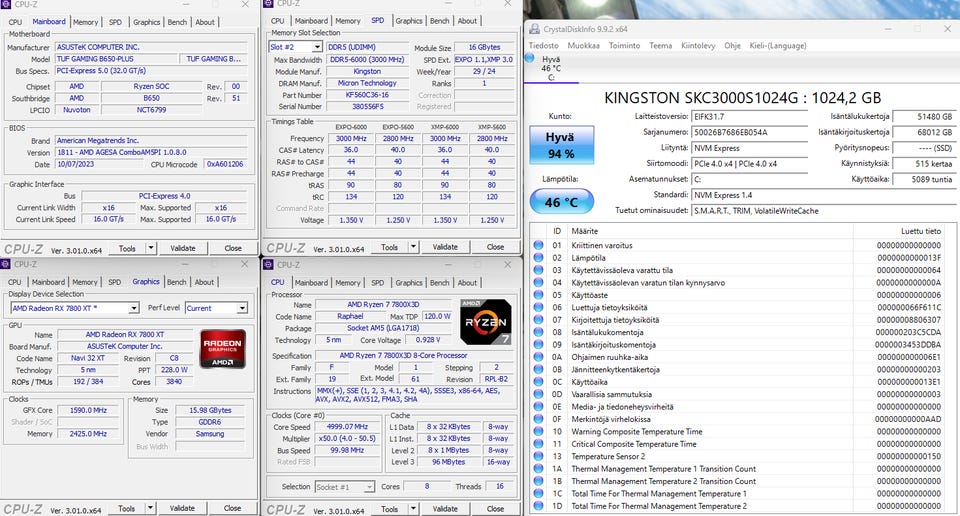Viewport: 960px width, 516px height.
Task: Click CPU-Z CPU window title icon
Action: tap(268, 265)
